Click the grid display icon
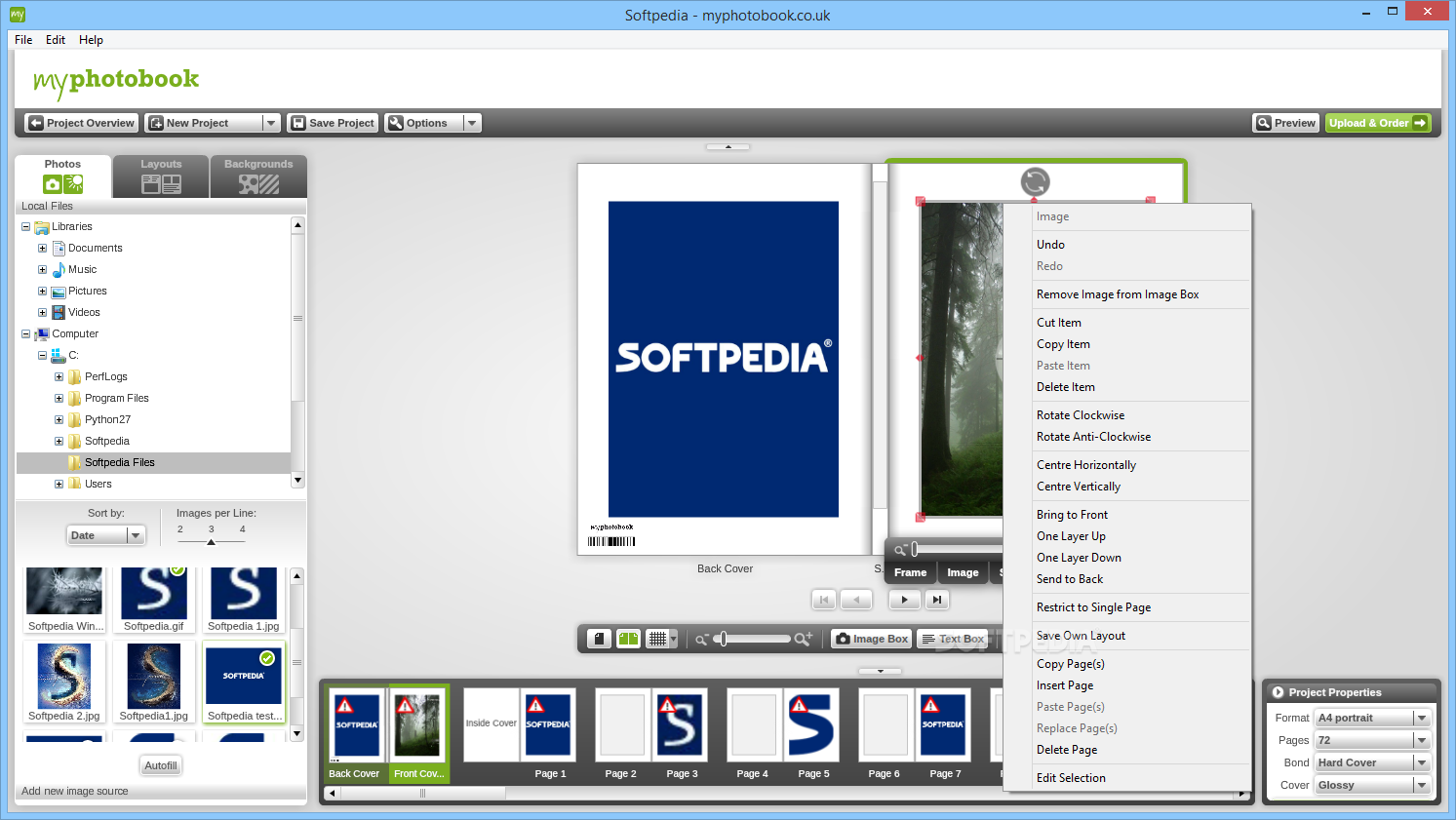 click(x=658, y=639)
